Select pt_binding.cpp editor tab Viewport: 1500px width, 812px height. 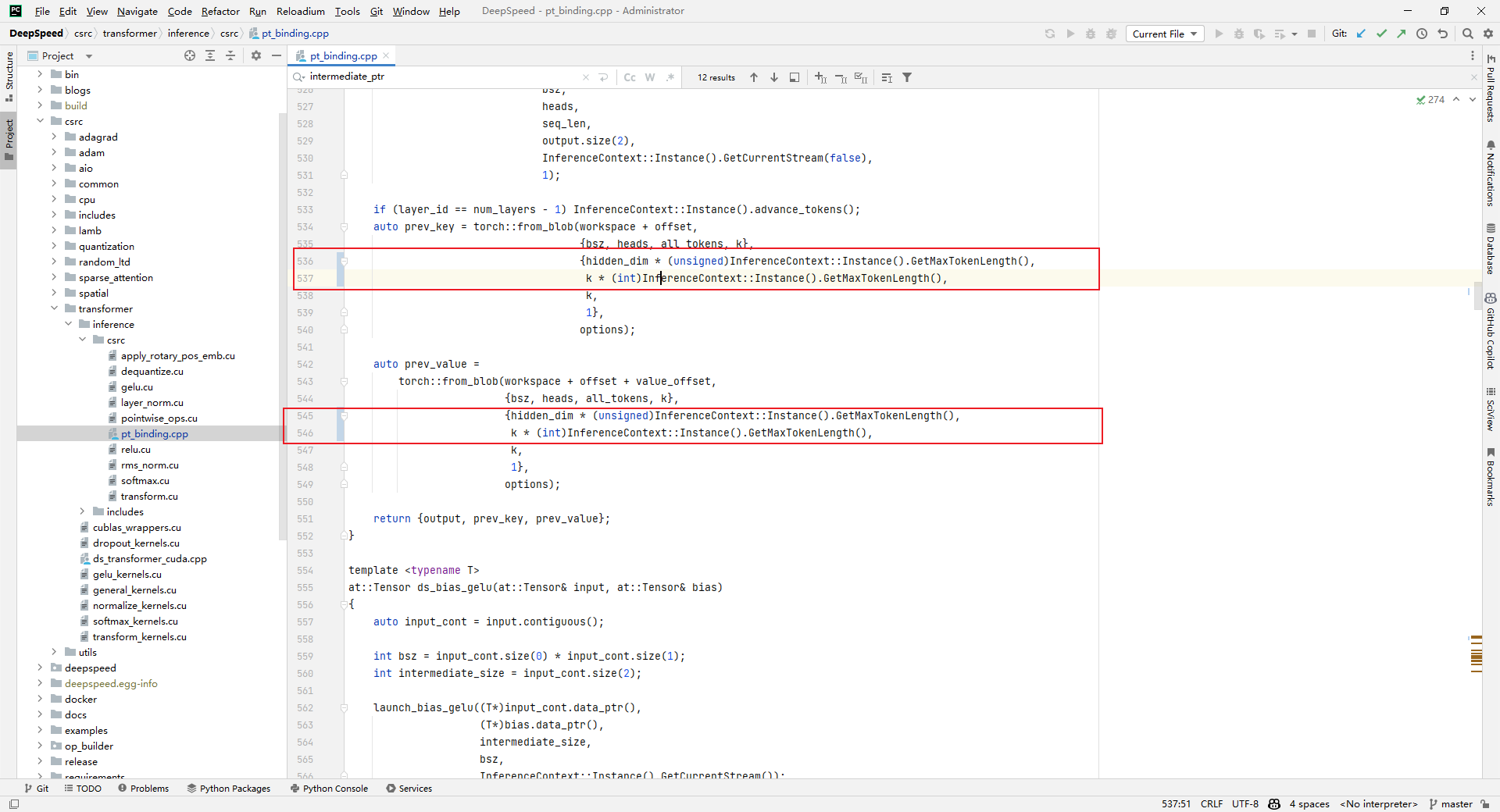343,56
